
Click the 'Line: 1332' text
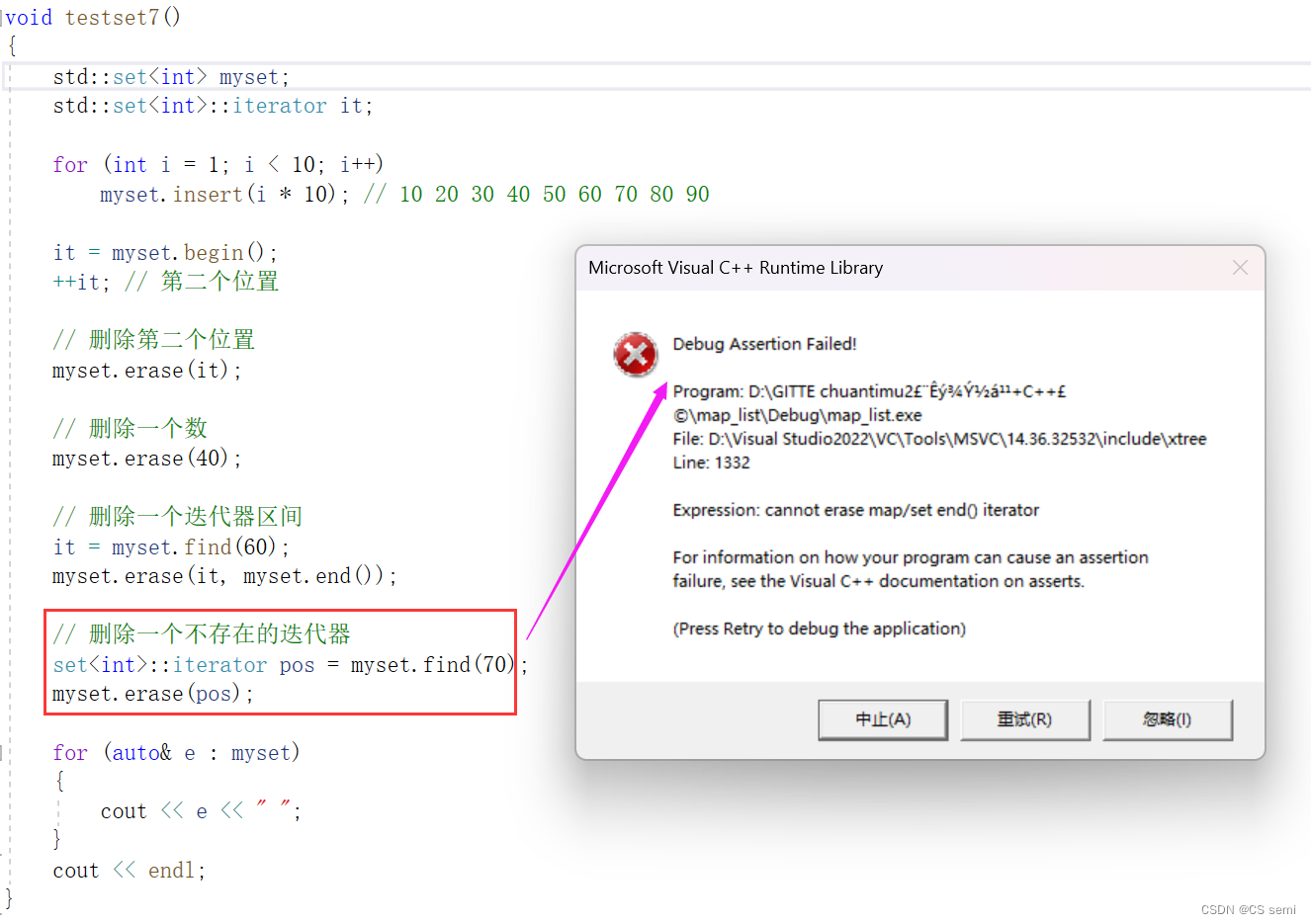(711, 462)
